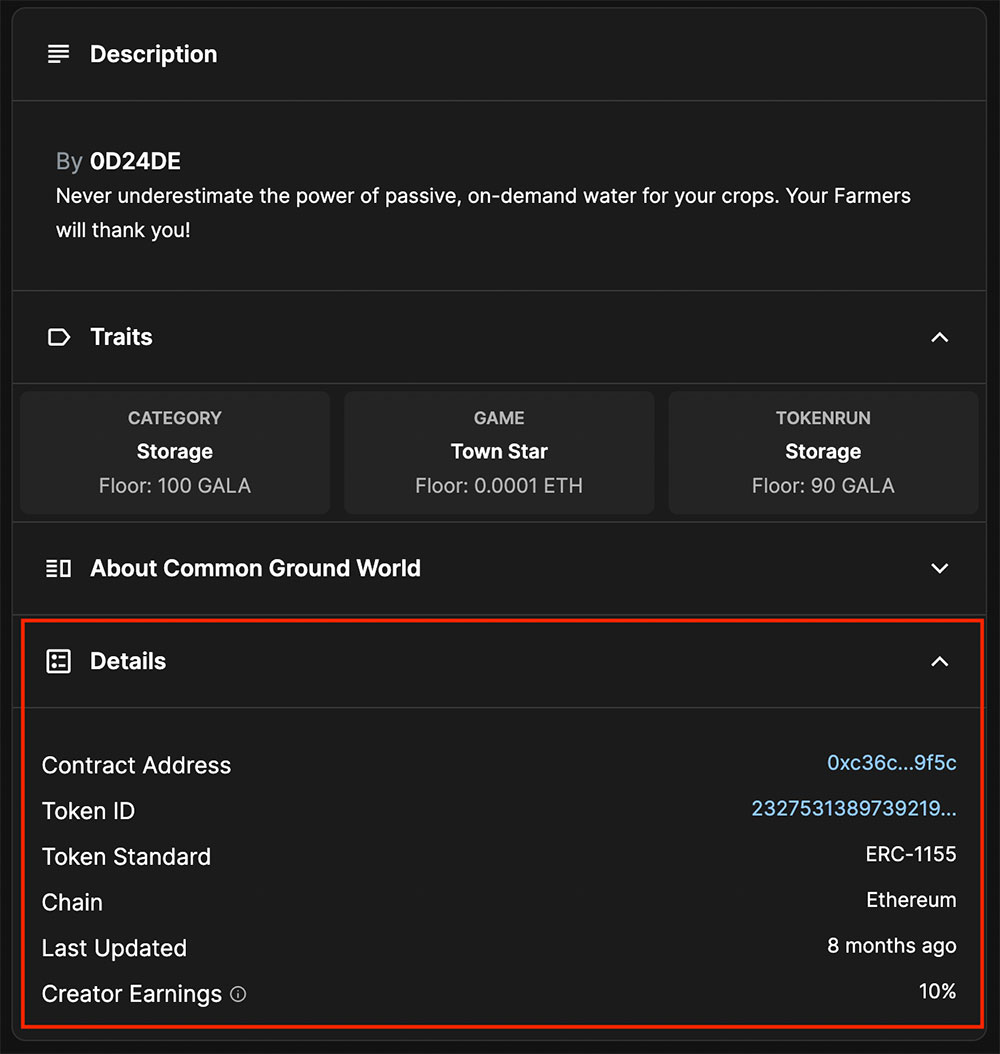
Task: Click the Token Standard label
Action: click(126, 857)
